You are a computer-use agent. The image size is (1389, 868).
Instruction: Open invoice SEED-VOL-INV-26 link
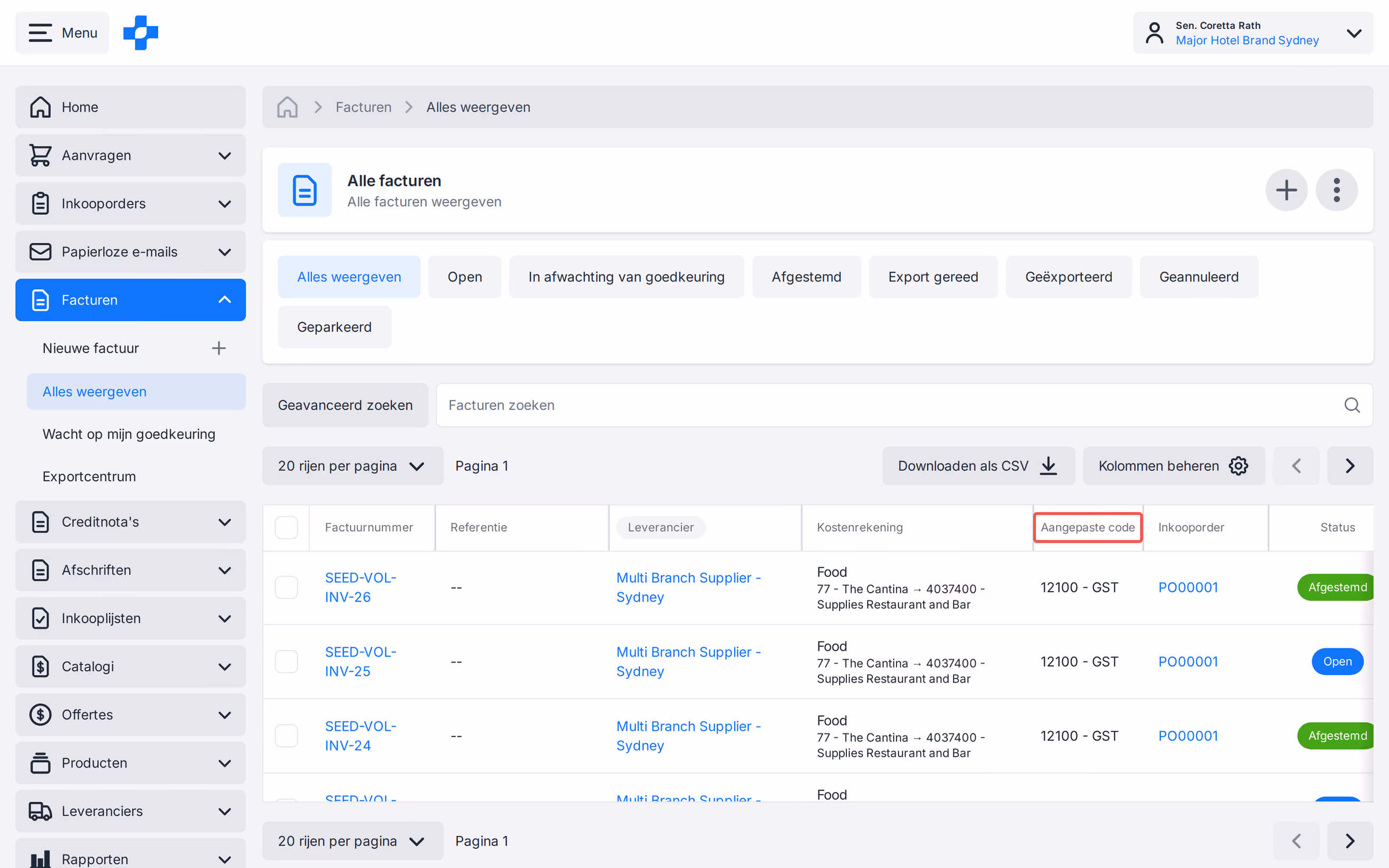coord(361,587)
